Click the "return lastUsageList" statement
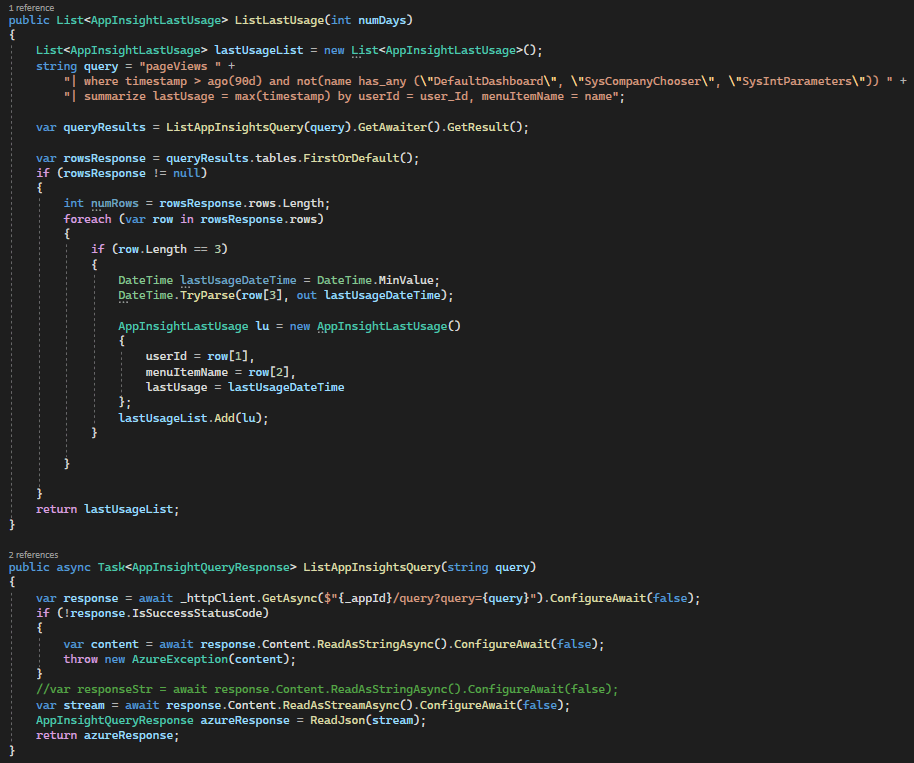This screenshot has width=914, height=763. [108, 510]
